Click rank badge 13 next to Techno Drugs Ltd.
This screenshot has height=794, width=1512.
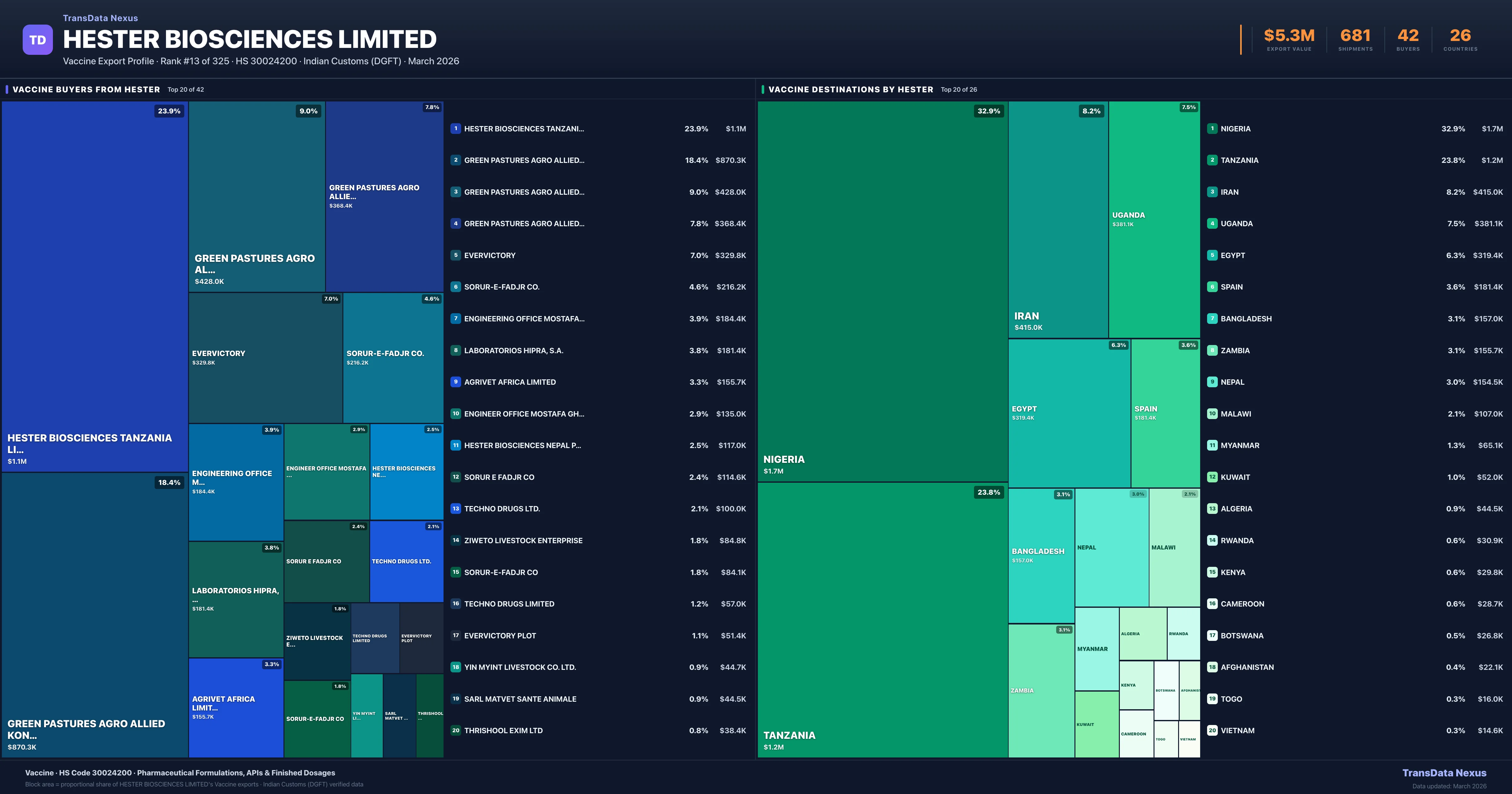455,509
